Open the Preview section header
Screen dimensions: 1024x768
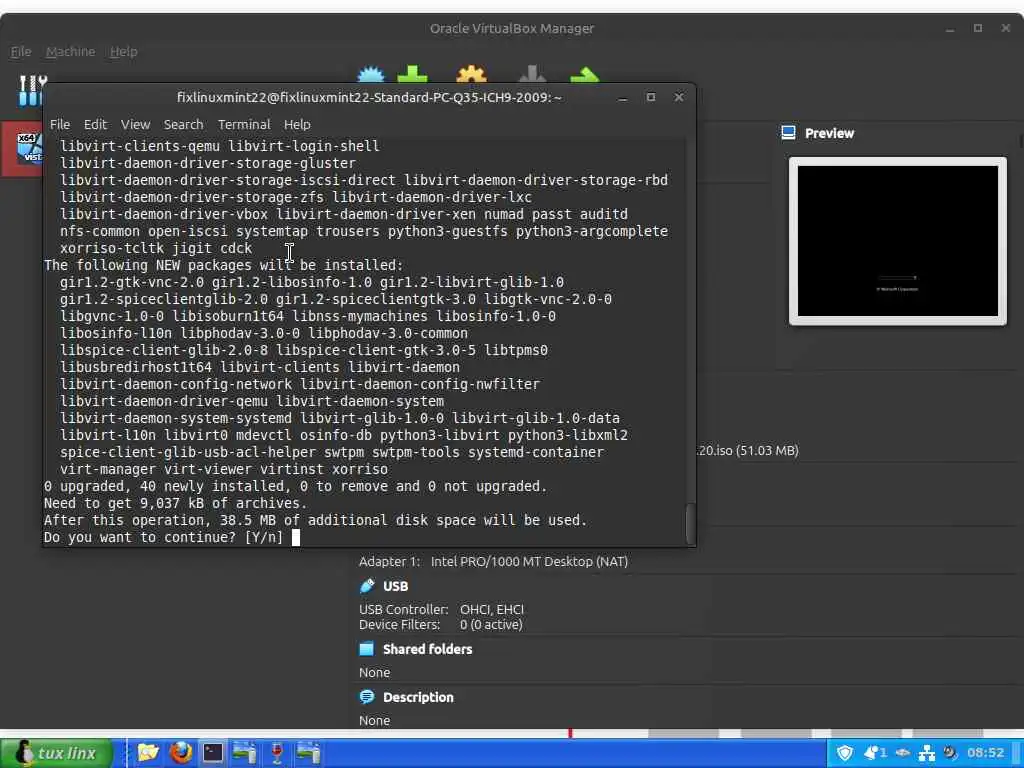[829, 133]
